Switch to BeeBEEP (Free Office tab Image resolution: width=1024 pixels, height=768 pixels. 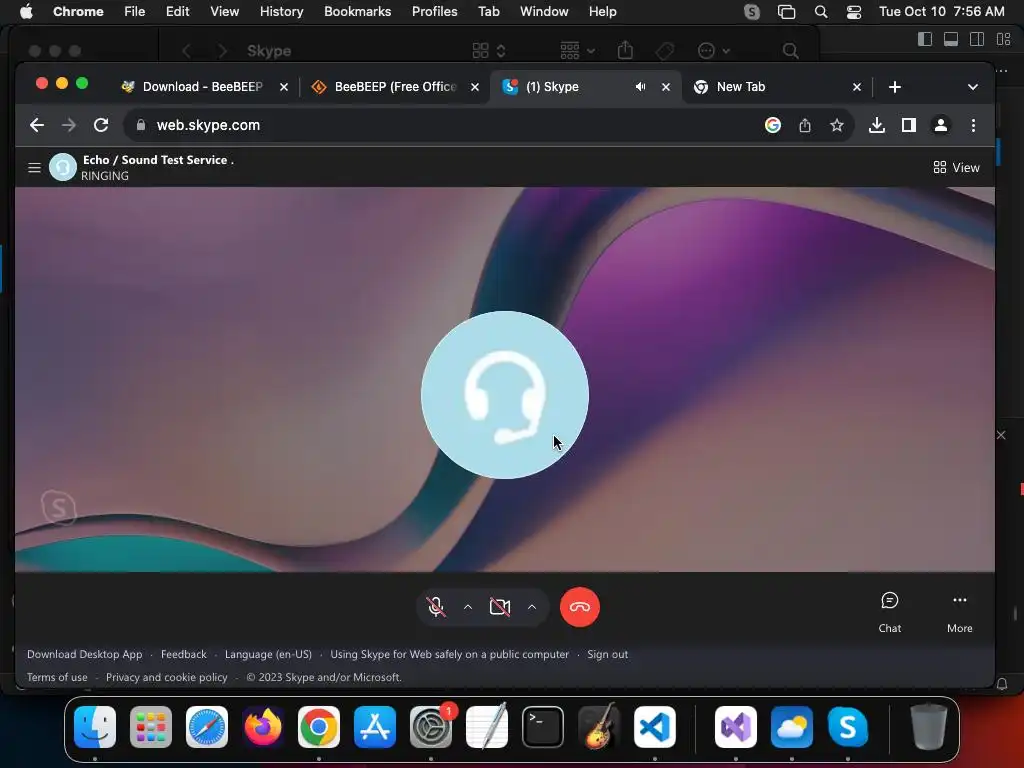(395, 87)
